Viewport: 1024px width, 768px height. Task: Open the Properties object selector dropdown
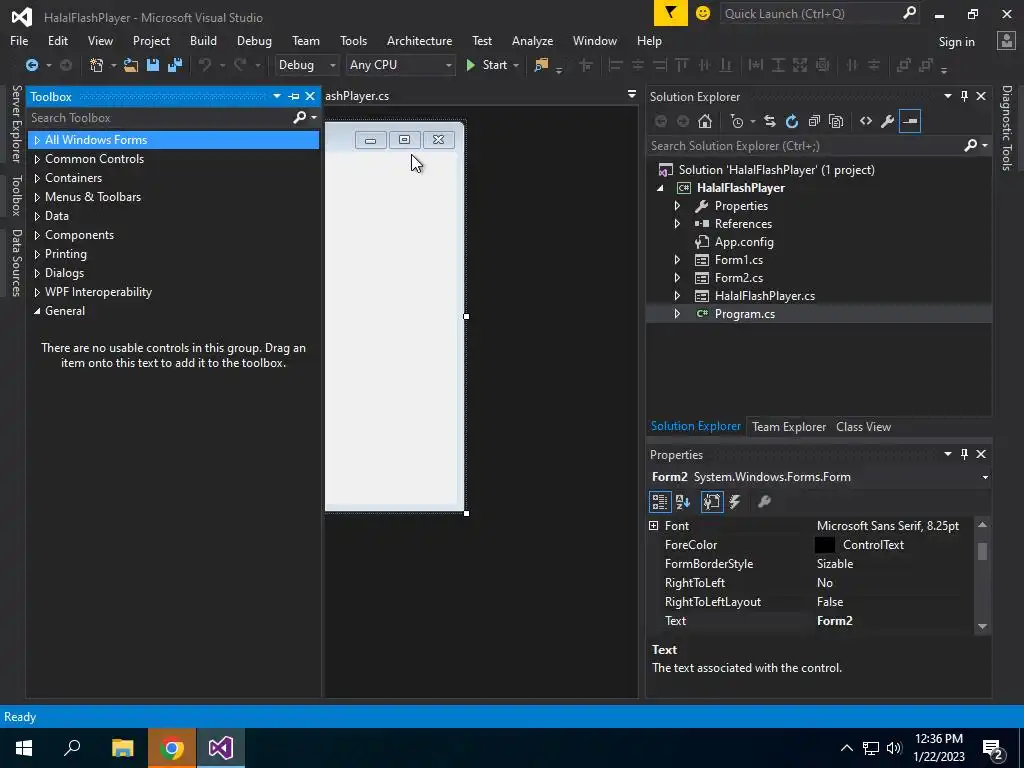click(985, 477)
